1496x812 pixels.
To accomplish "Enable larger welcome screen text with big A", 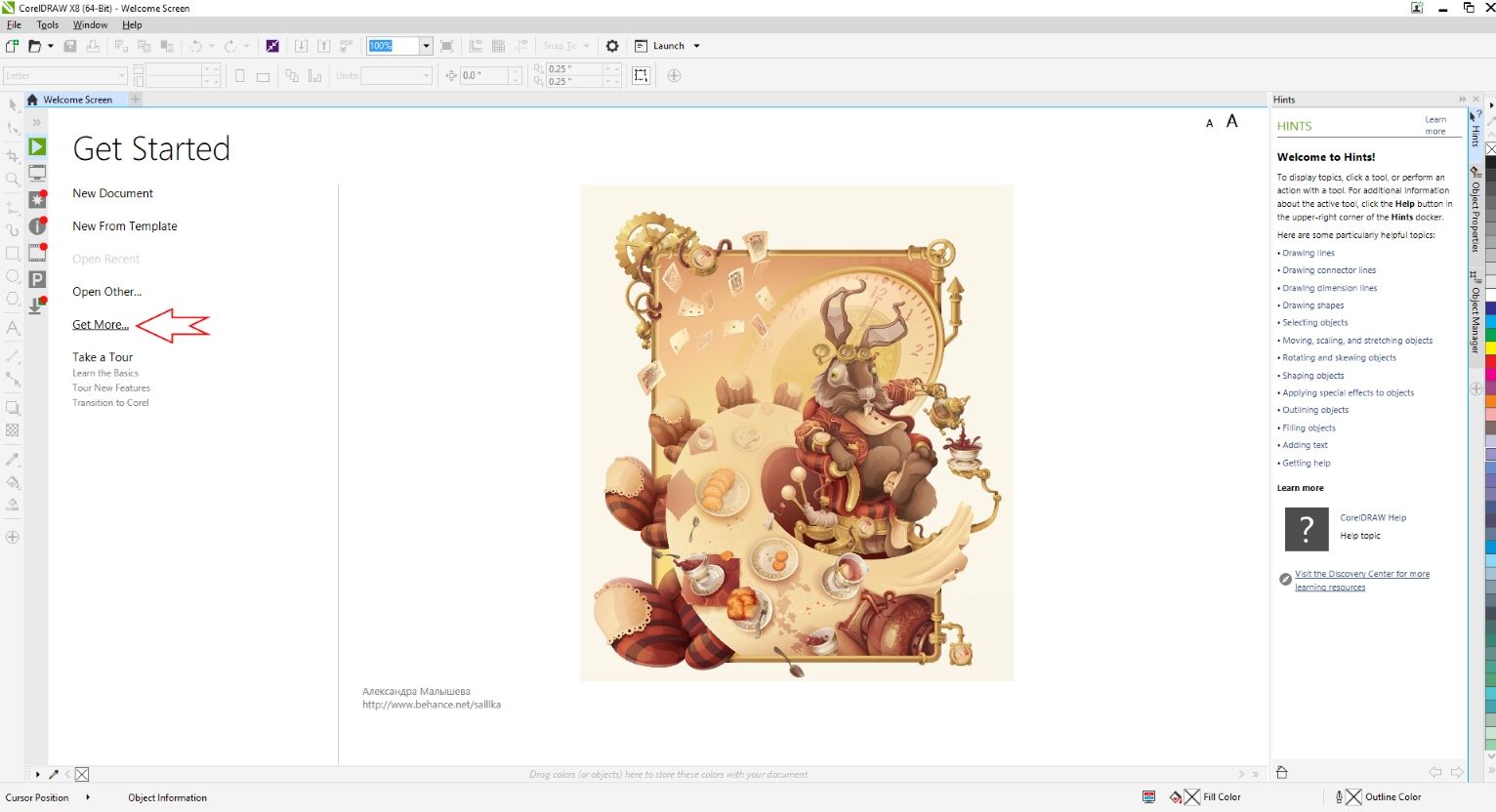I will coord(1231,121).
